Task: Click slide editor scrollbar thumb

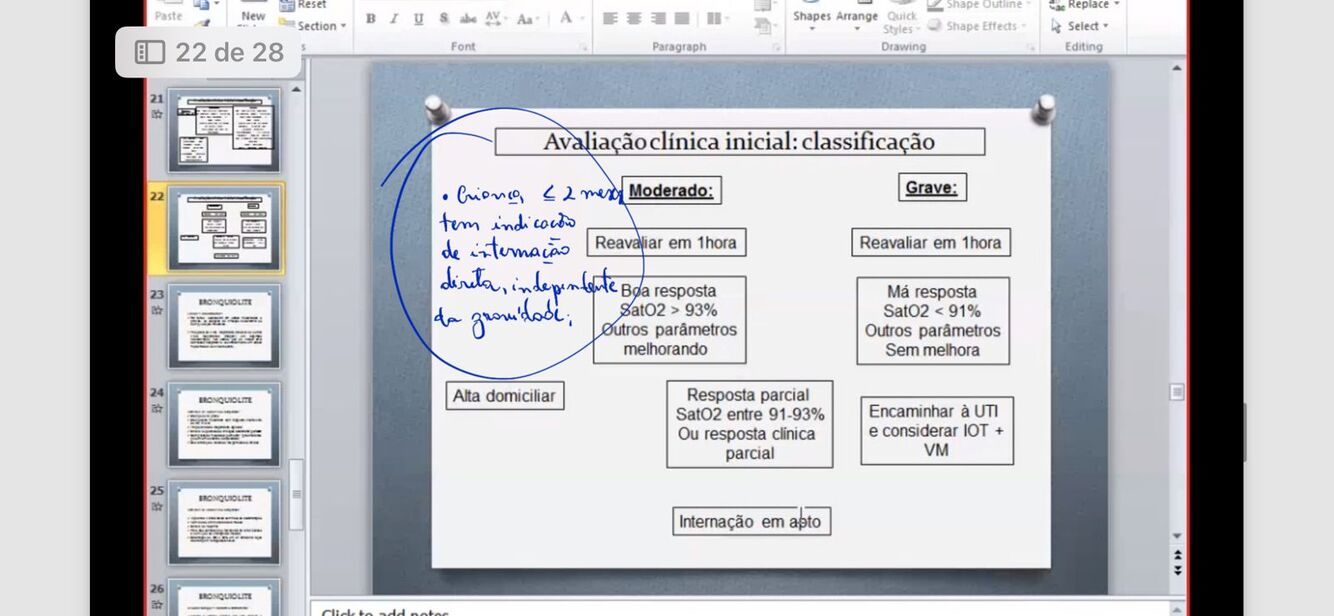Action: pyautogui.click(x=1177, y=392)
